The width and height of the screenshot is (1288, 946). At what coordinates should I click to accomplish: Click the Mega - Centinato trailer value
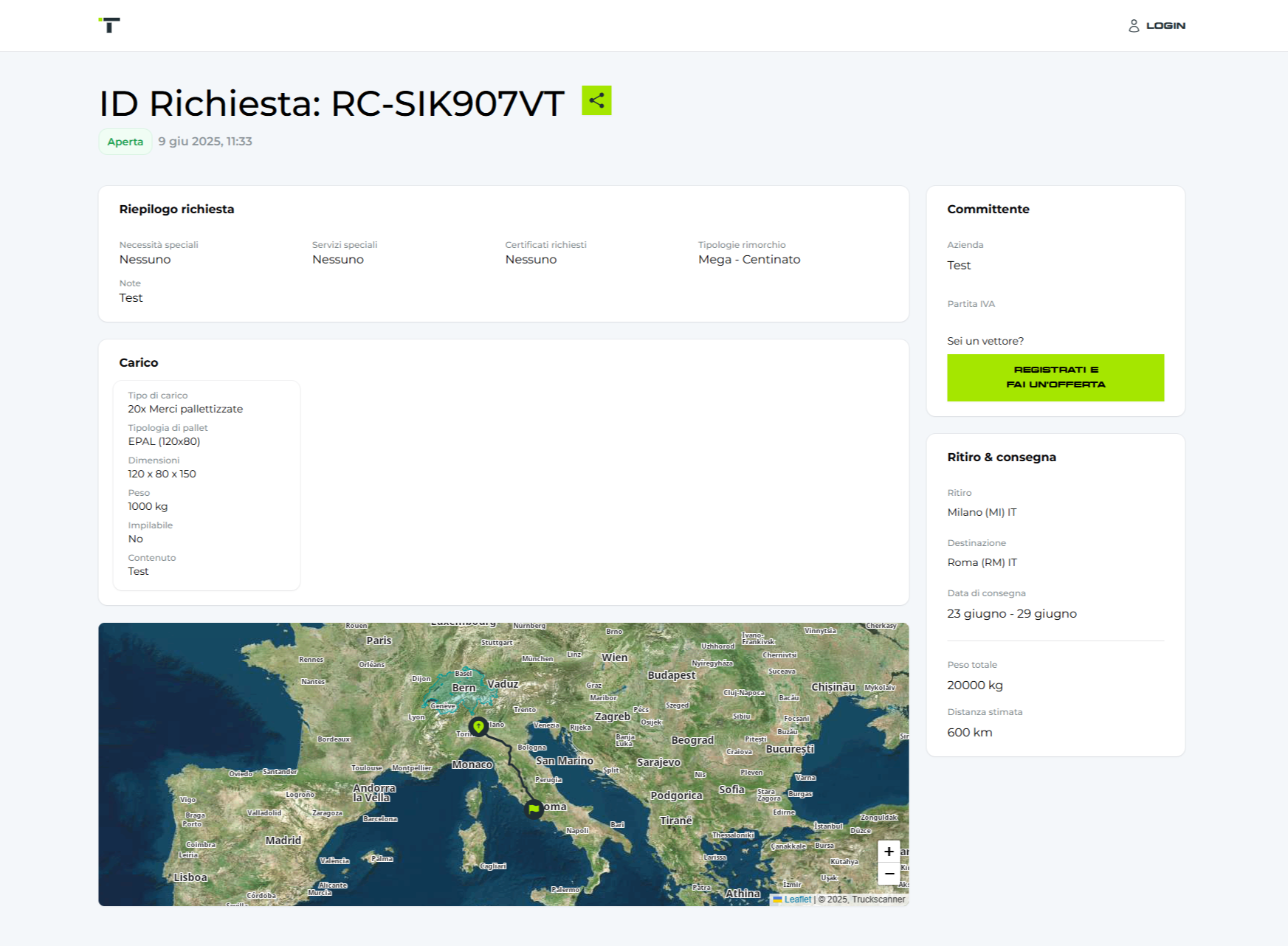[749, 260]
